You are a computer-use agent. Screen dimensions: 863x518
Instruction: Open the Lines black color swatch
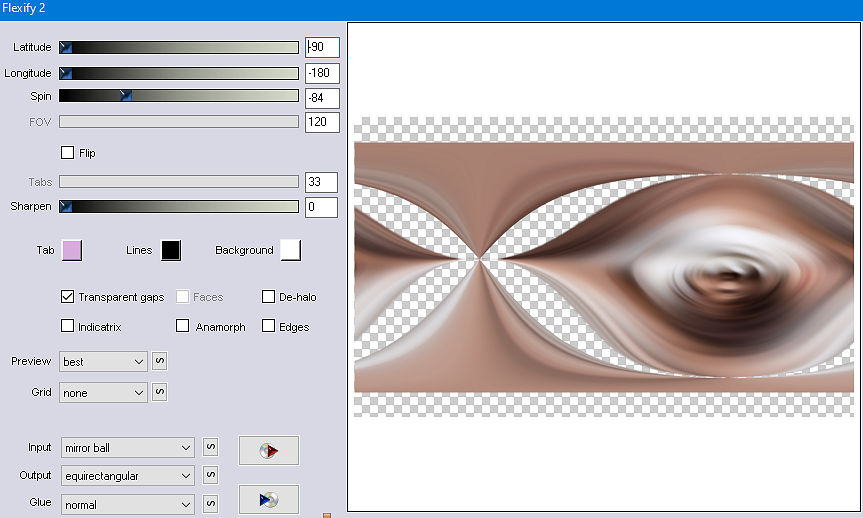tap(171, 250)
